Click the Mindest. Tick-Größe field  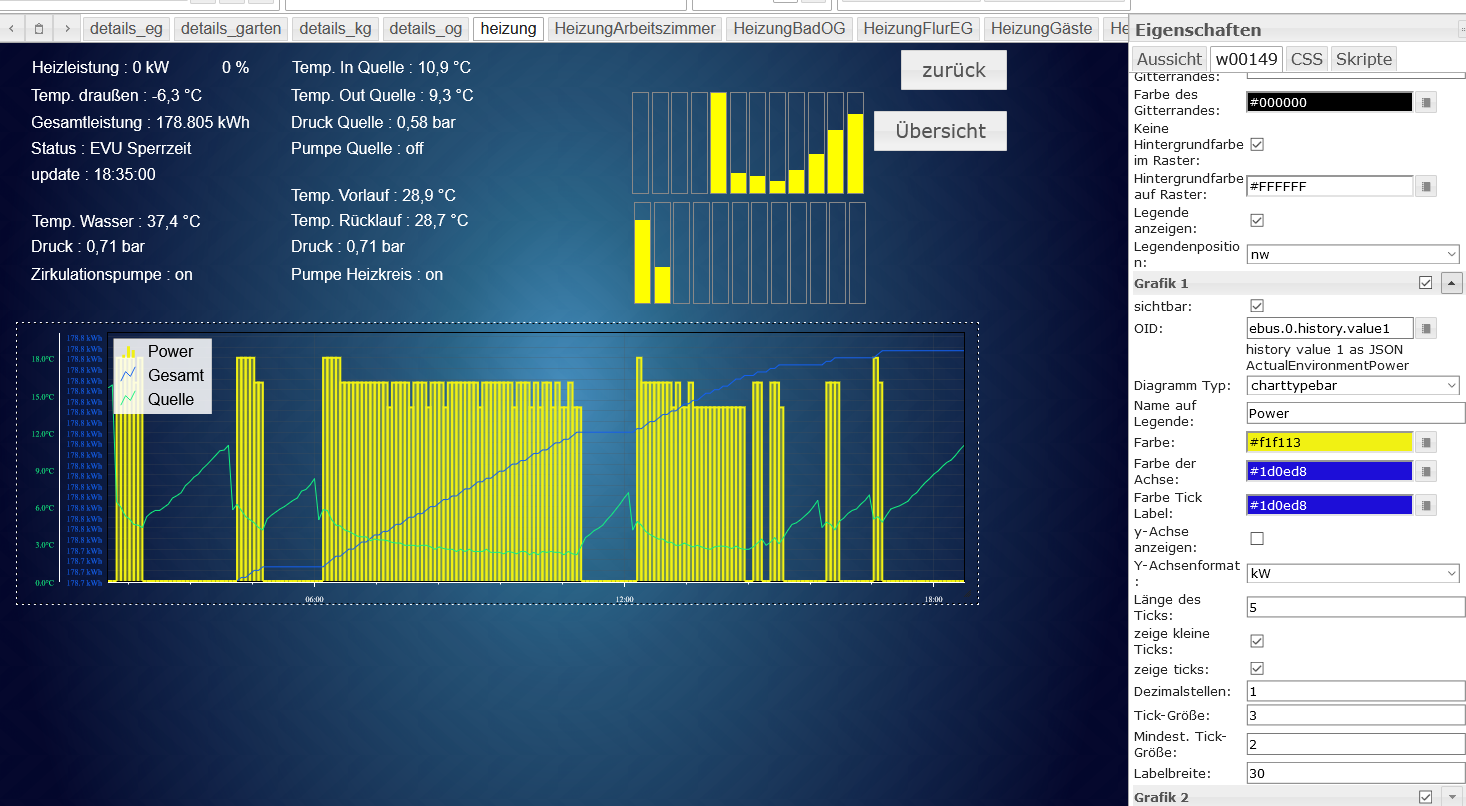[1356, 744]
